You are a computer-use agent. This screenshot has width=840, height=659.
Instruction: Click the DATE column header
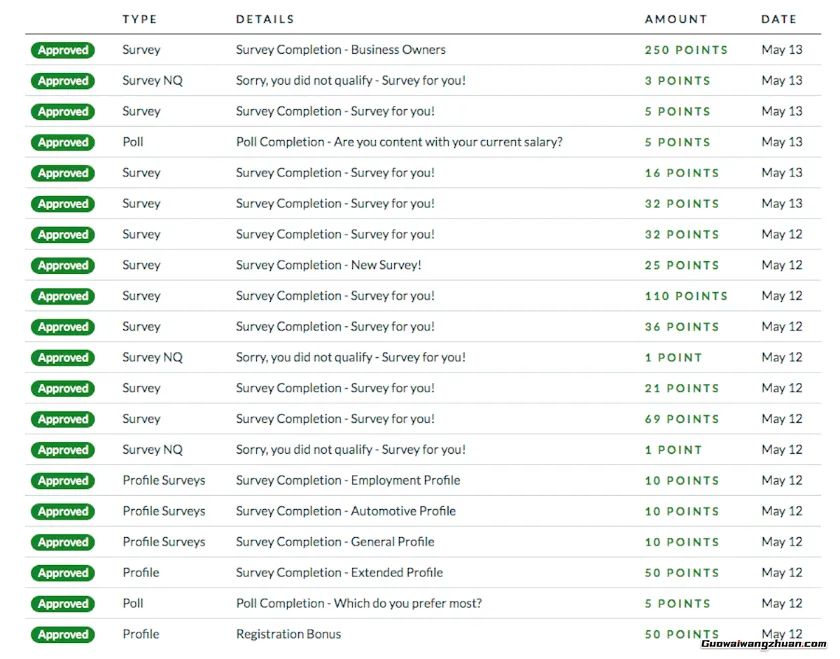(x=779, y=19)
